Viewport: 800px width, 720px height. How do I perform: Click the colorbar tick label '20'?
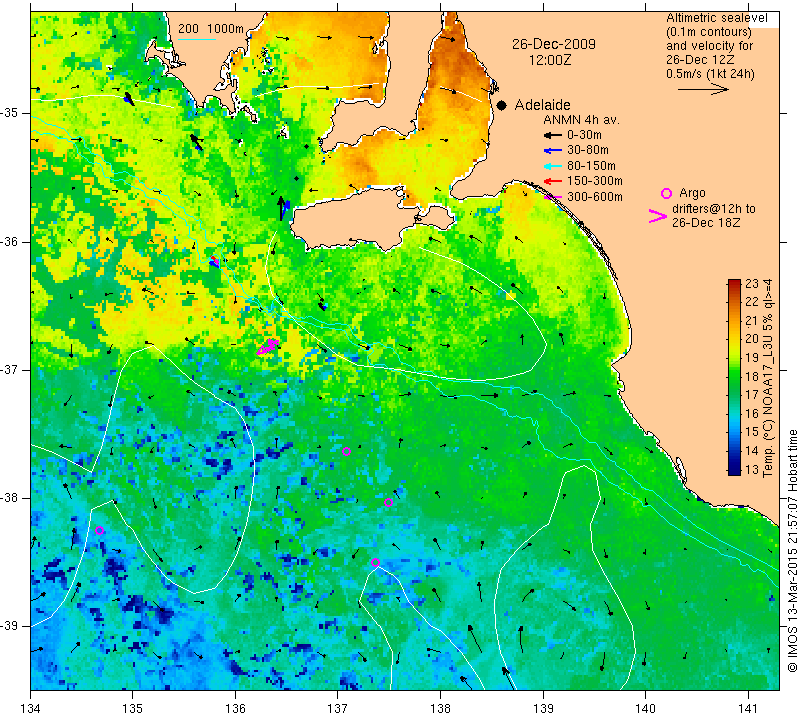coord(752,339)
